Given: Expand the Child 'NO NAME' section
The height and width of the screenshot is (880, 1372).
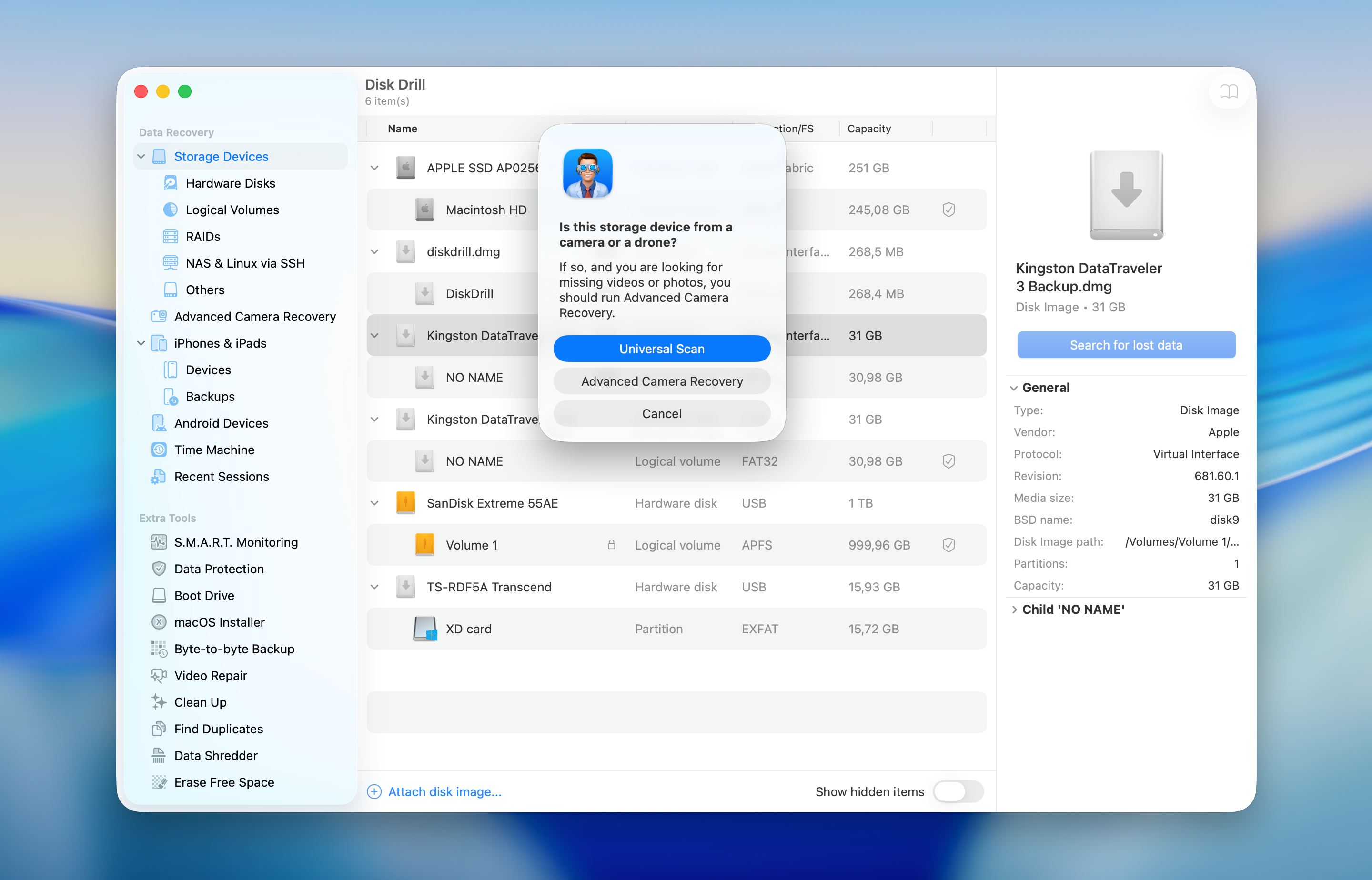Looking at the screenshot, I should click(x=1014, y=610).
